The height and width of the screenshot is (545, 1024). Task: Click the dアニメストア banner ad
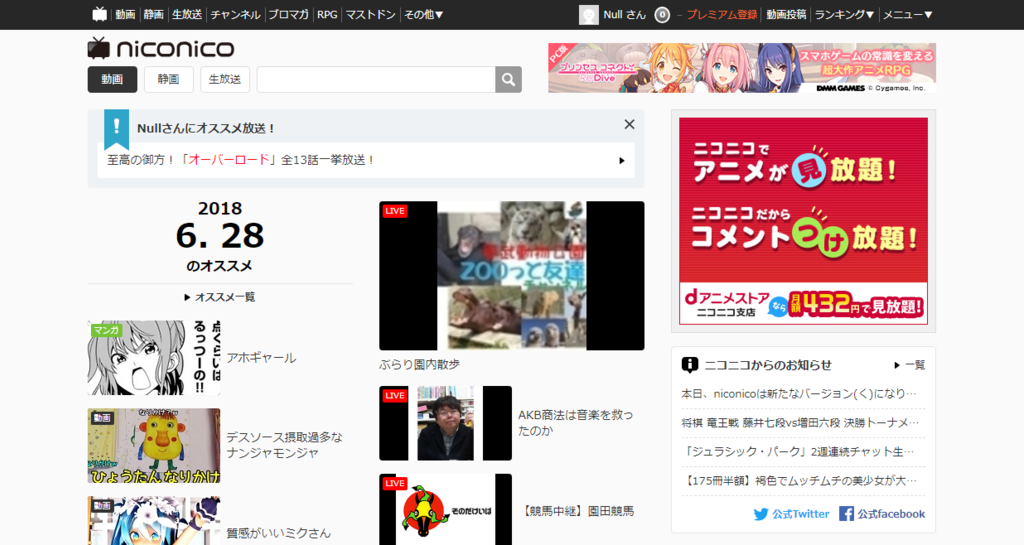click(803, 221)
